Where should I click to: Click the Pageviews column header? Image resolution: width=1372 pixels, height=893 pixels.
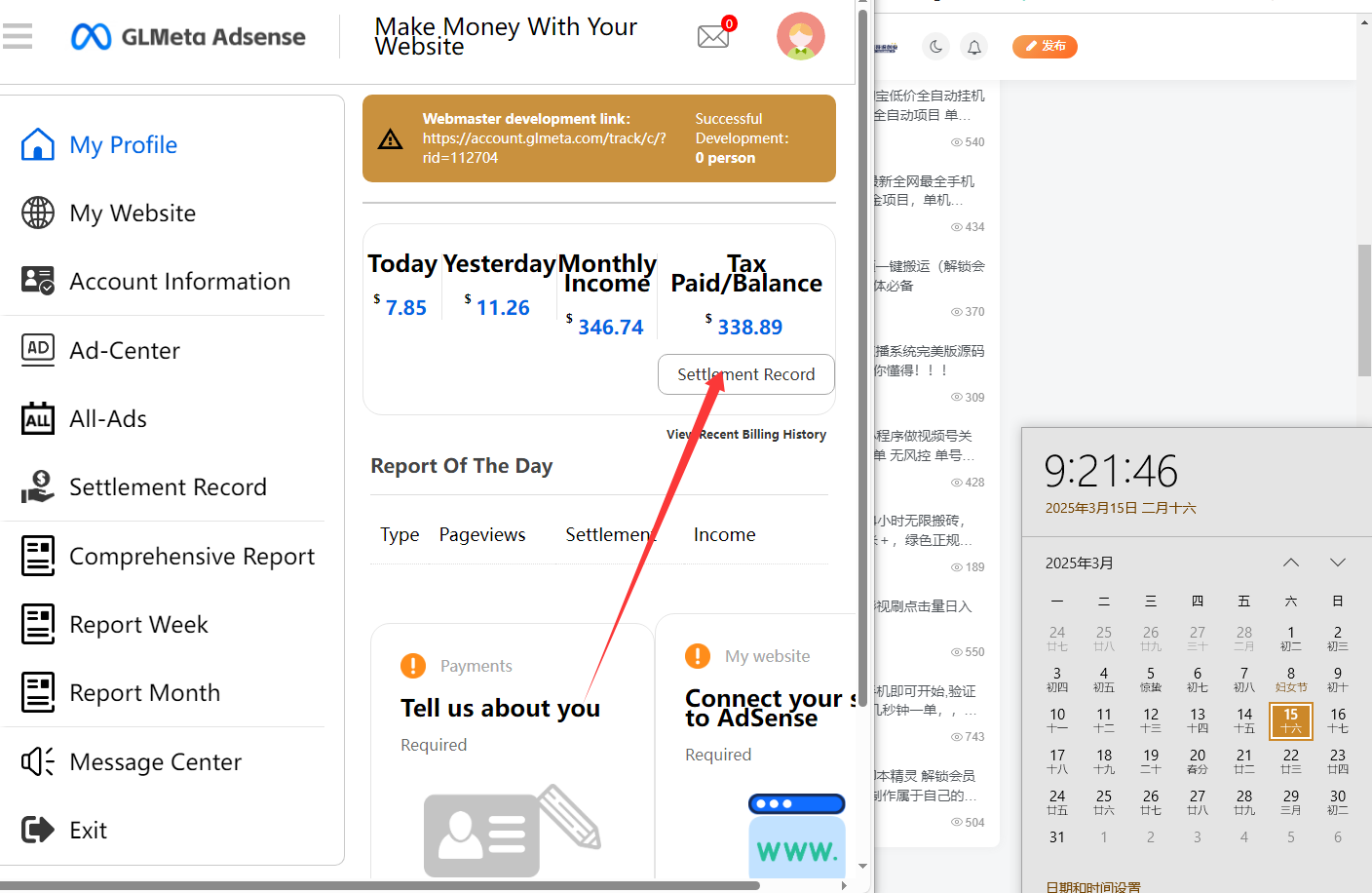pos(482,534)
